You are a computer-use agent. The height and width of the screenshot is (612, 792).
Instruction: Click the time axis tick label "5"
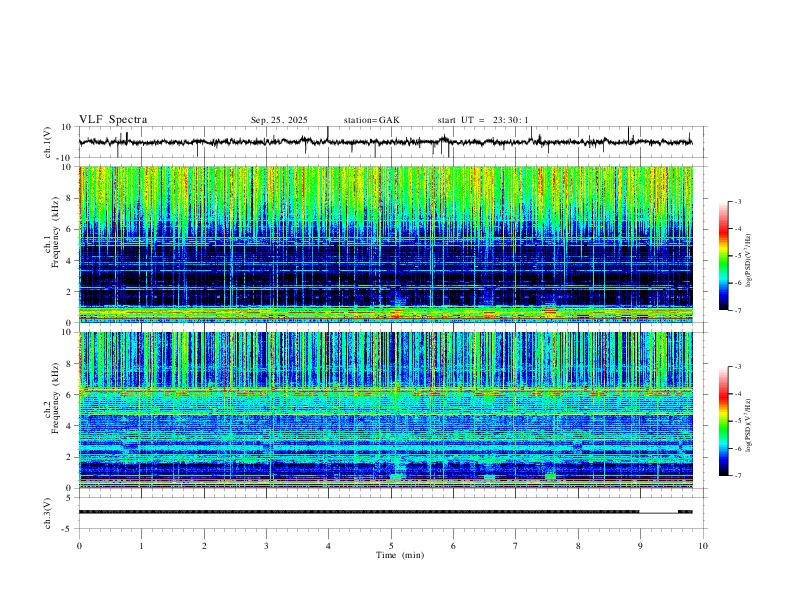tap(391, 546)
